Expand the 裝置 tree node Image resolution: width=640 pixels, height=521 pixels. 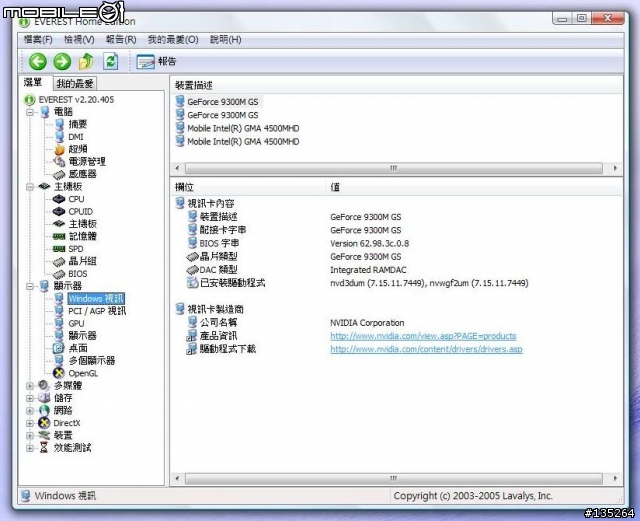click(x=30, y=436)
